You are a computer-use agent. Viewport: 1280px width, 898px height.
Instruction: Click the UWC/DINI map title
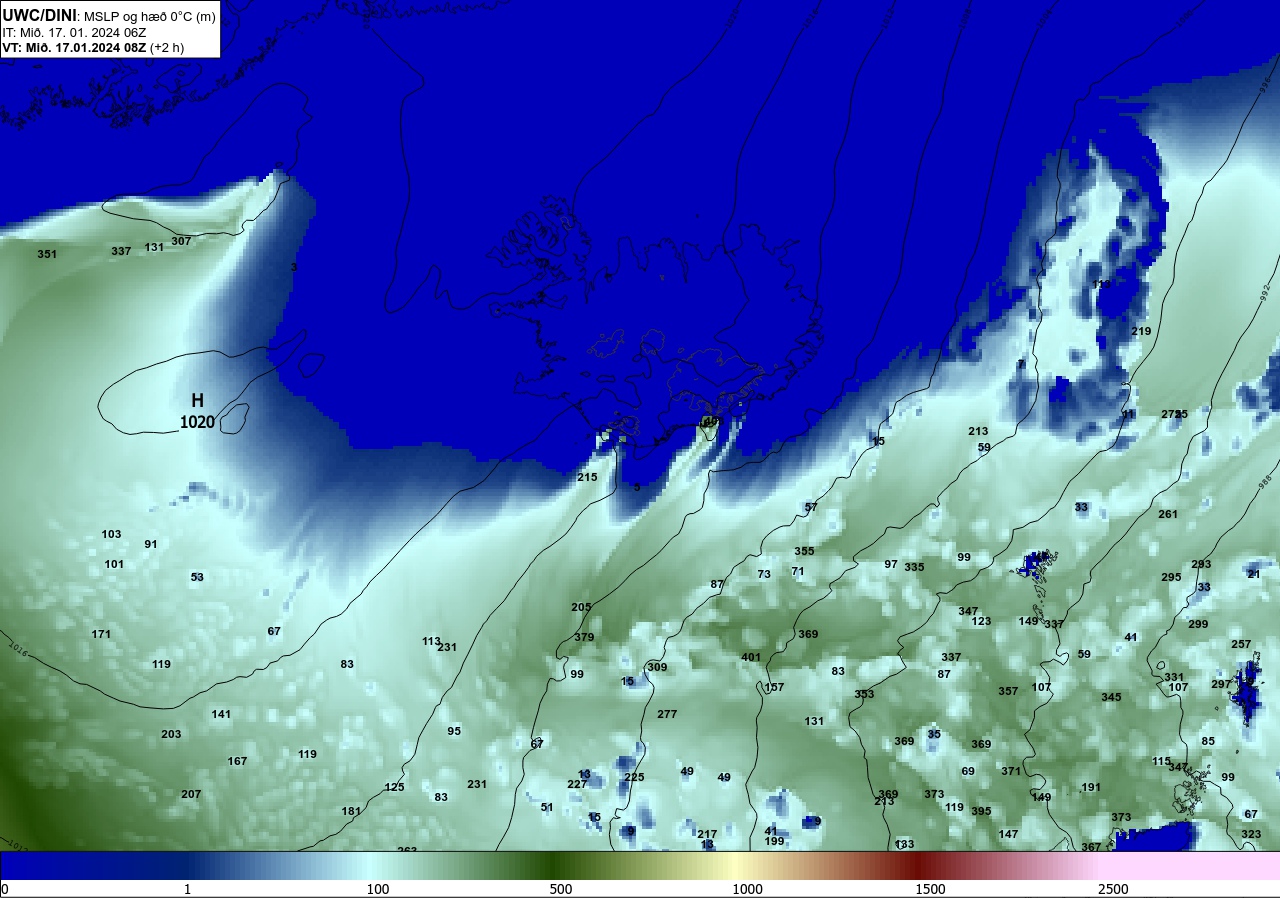pyautogui.click(x=39, y=15)
